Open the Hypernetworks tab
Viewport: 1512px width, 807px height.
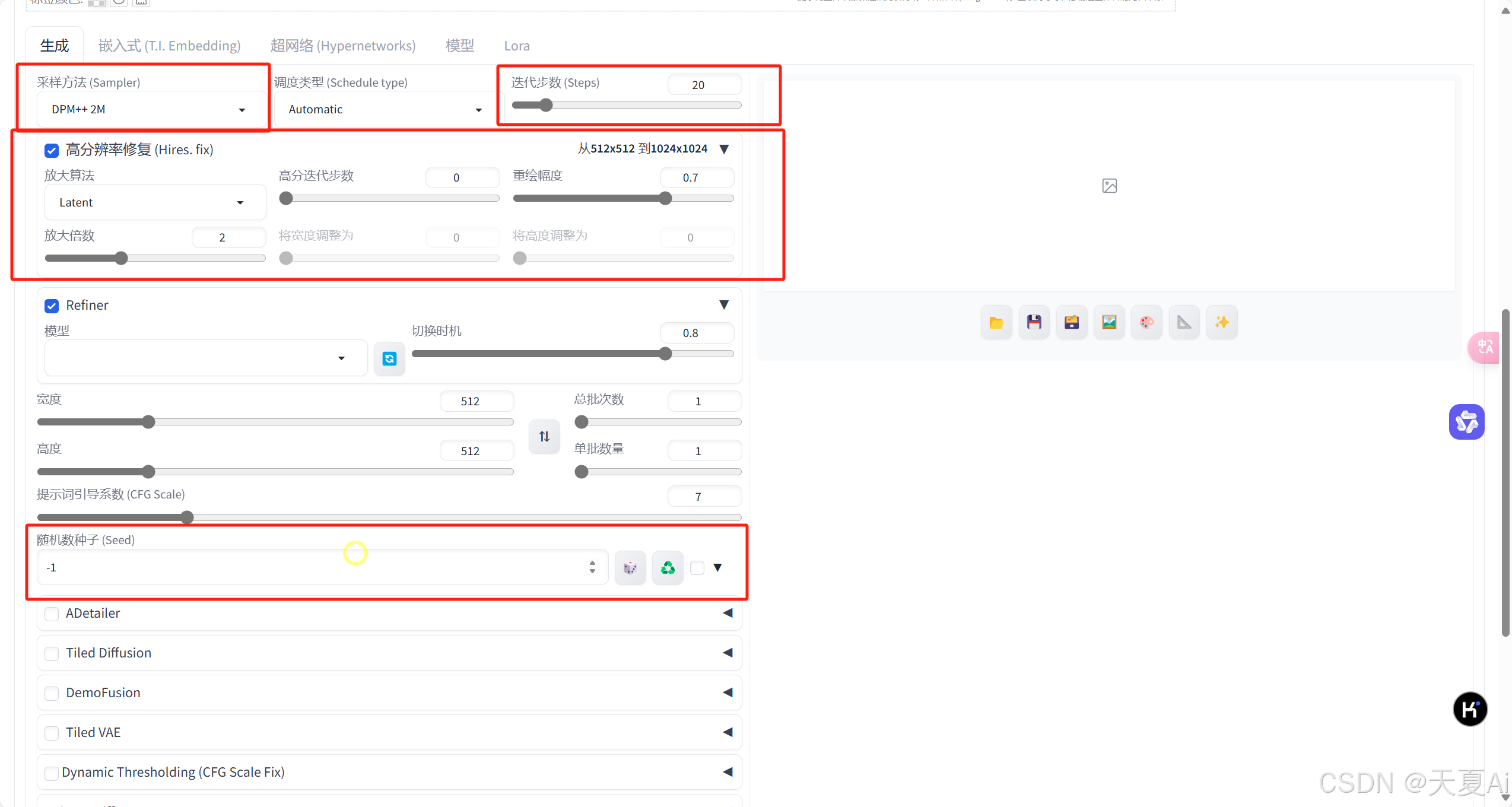pyautogui.click(x=342, y=46)
